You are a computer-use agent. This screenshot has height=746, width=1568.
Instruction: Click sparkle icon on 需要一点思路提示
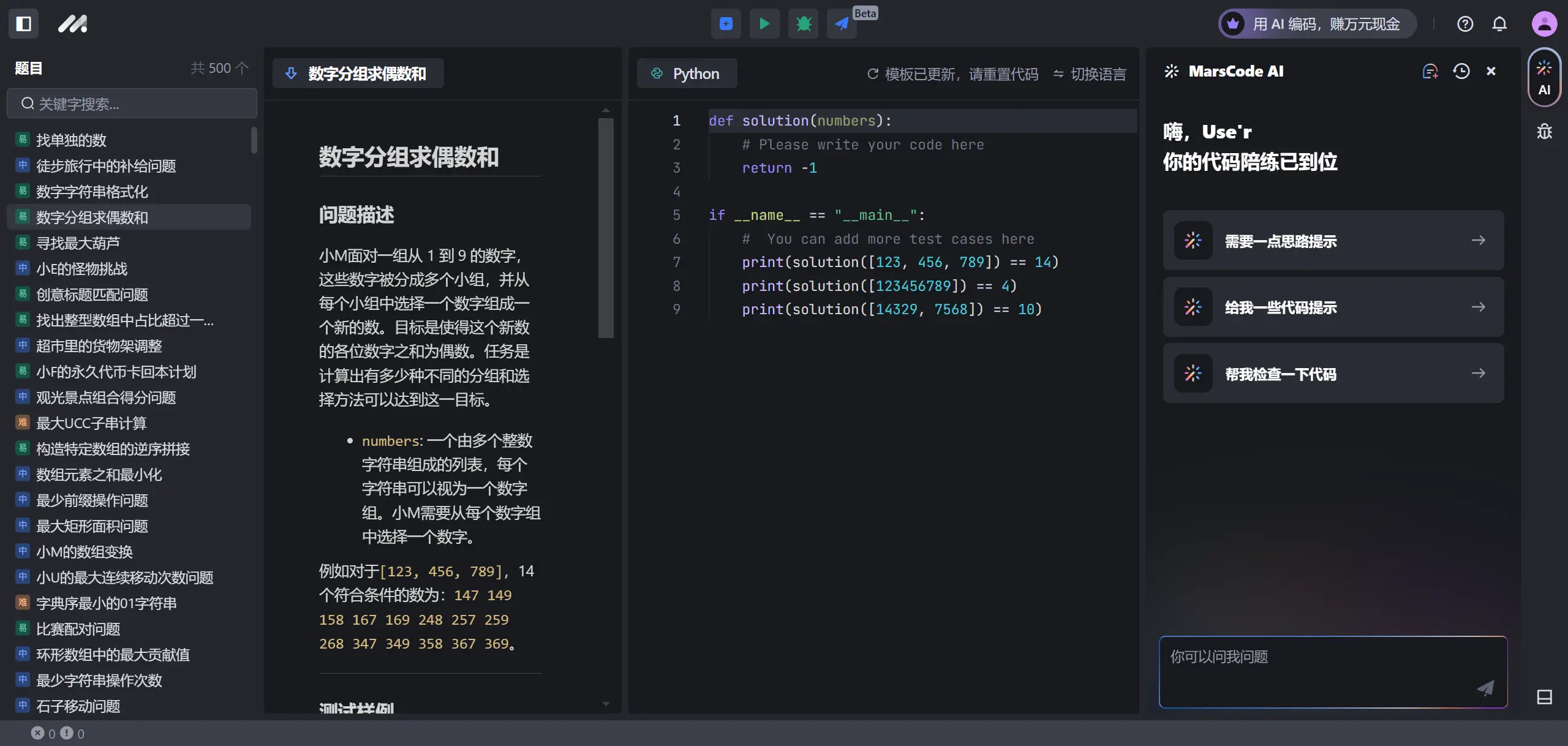(1193, 240)
